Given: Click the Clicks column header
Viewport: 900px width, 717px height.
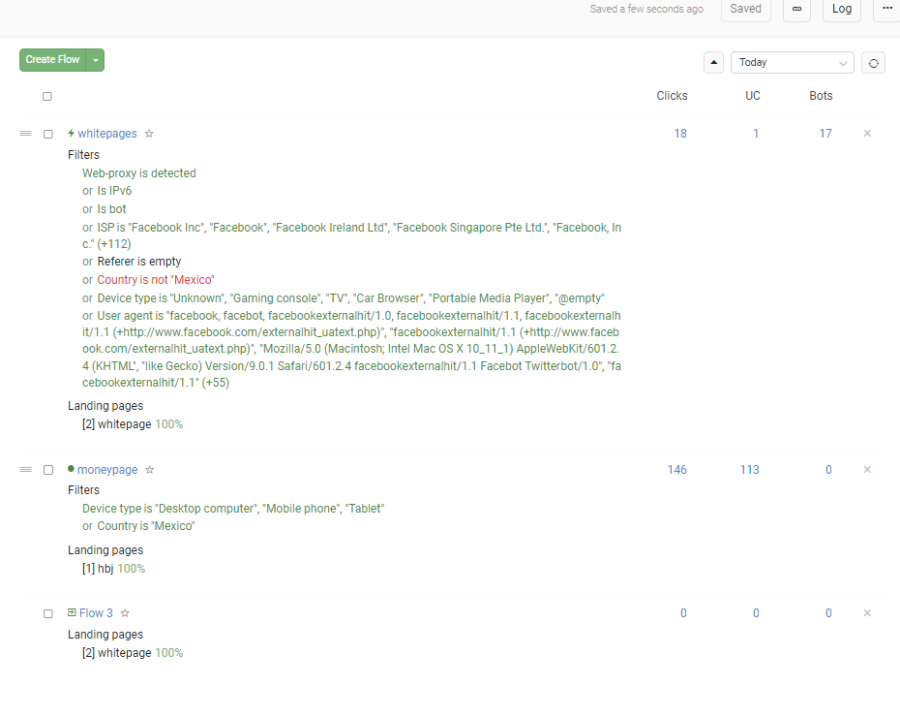Looking at the screenshot, I should (x=672, y=96).
